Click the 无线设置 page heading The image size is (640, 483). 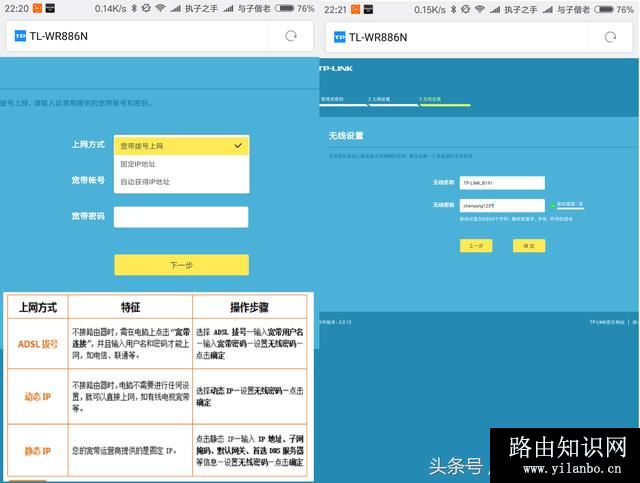pyautogui.click(x=346, y=136)
